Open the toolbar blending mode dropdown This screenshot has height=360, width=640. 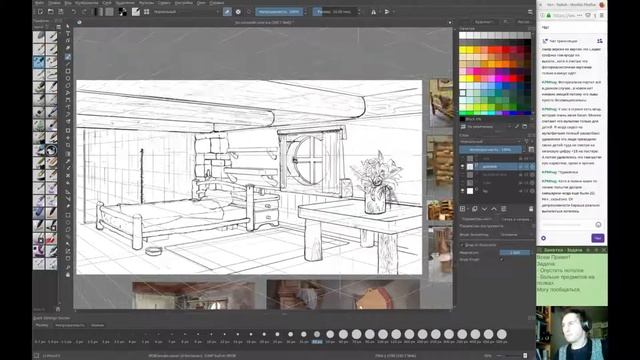pos(186,12)
